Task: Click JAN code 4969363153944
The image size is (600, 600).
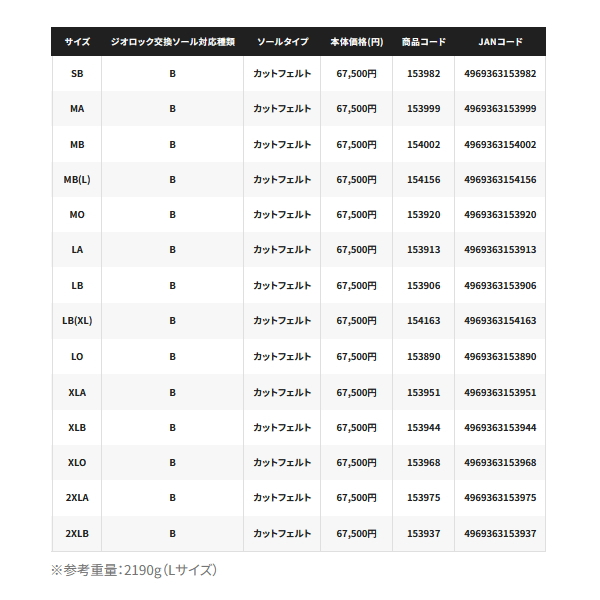Action: (500, 427)
